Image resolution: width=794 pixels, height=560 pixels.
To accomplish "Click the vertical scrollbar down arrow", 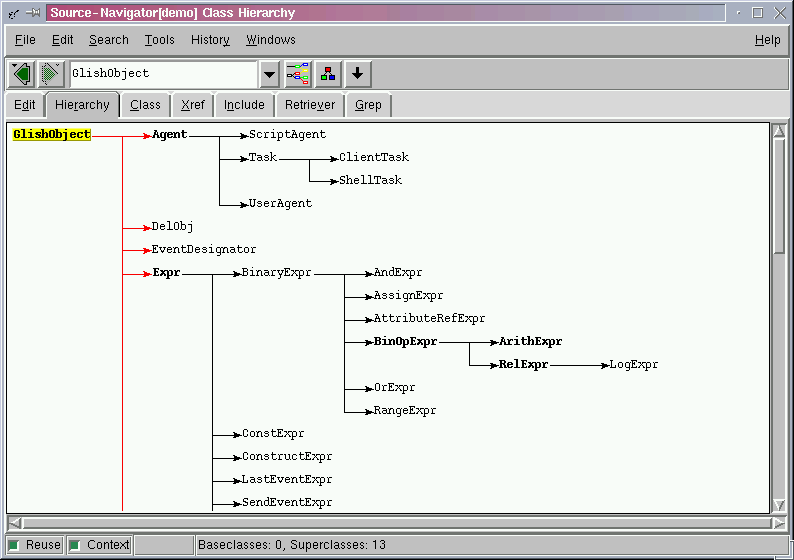I will click(780, 506).
